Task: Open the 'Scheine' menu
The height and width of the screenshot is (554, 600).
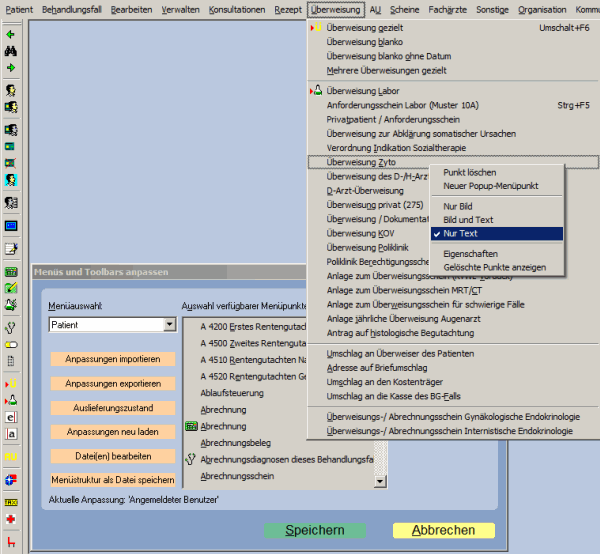Action: [404, 8]
